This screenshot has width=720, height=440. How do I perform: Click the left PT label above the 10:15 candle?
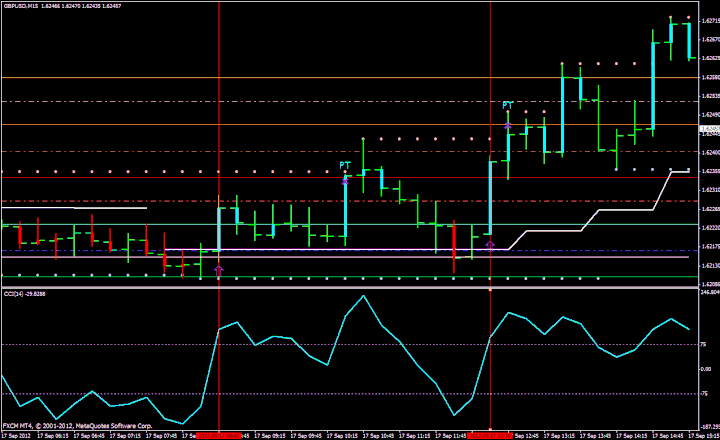click(345, 165)
